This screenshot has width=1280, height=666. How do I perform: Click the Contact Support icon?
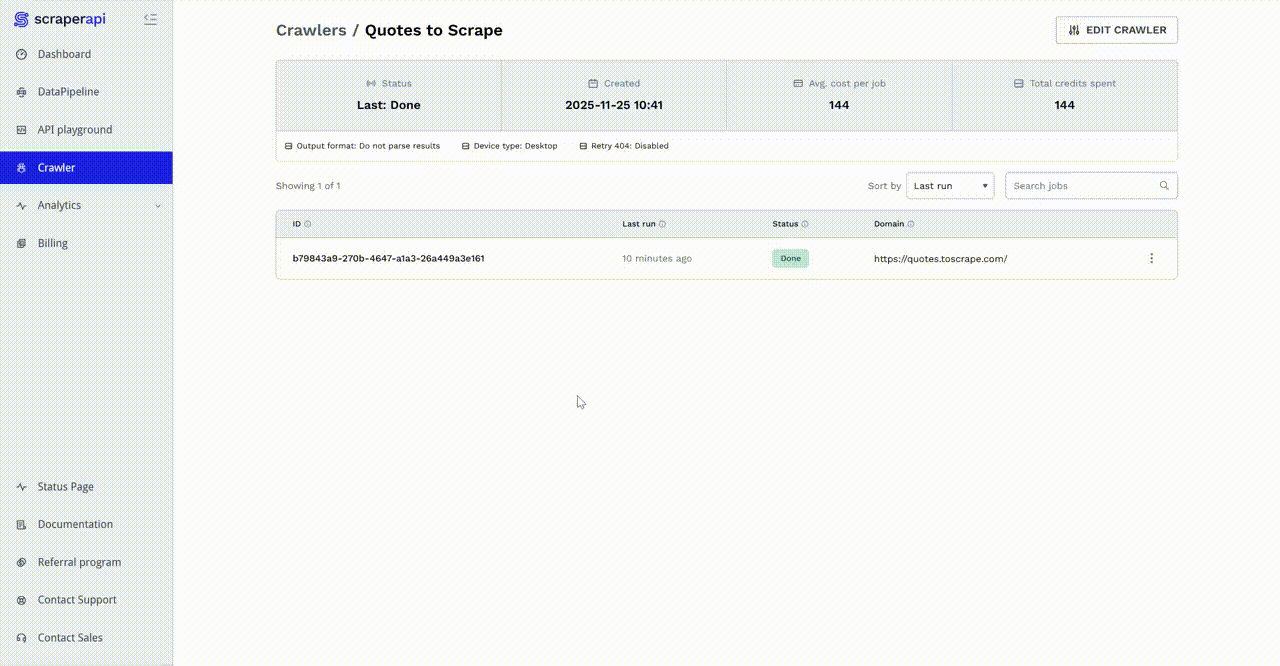[22, 600]
